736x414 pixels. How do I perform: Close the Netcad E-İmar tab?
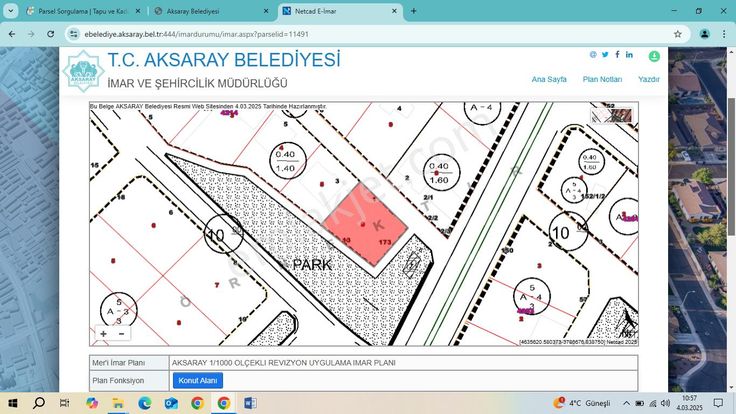tap(394, 11)
